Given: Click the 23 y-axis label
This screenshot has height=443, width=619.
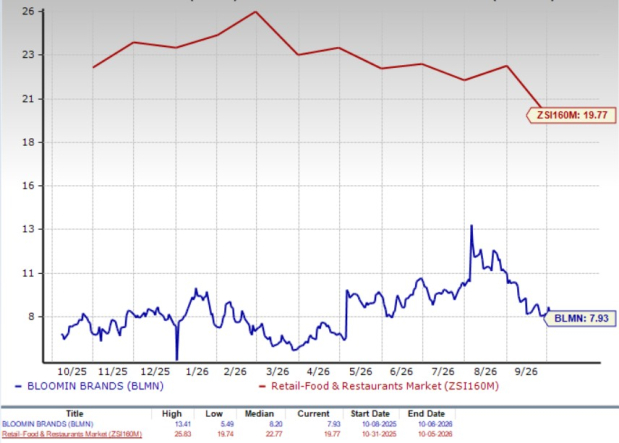Looking at the screenshot, I should pyautogui.click(x=28, y=54).
